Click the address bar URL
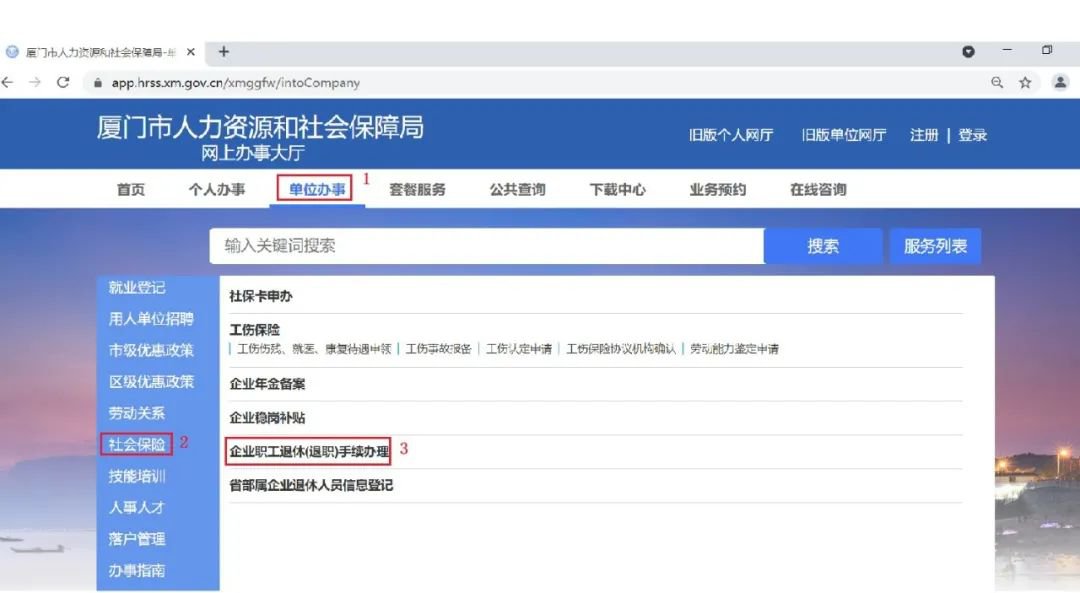 [x=236, y=83]
